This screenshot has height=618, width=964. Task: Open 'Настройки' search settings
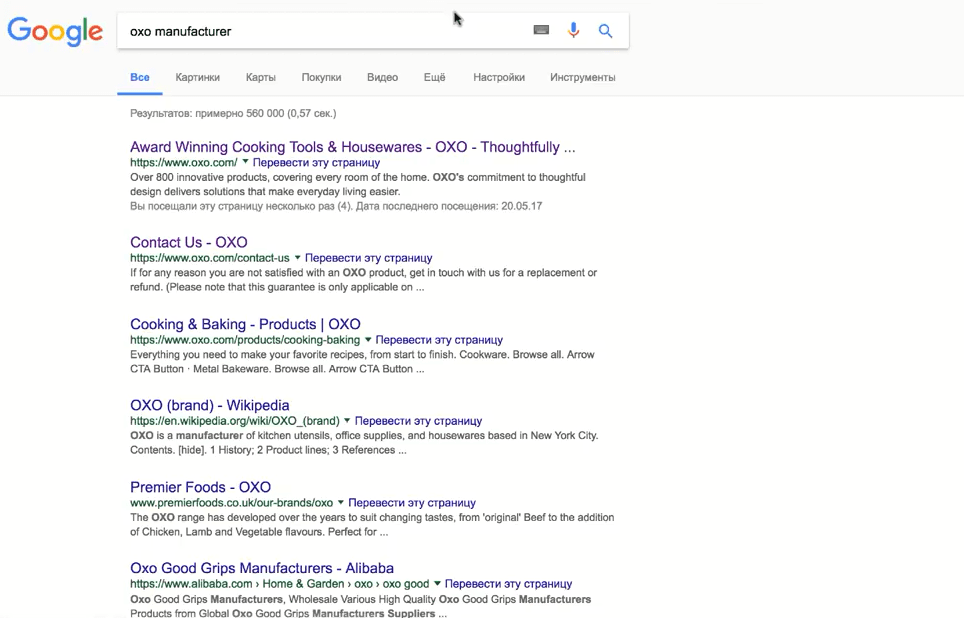pos(499,77)
